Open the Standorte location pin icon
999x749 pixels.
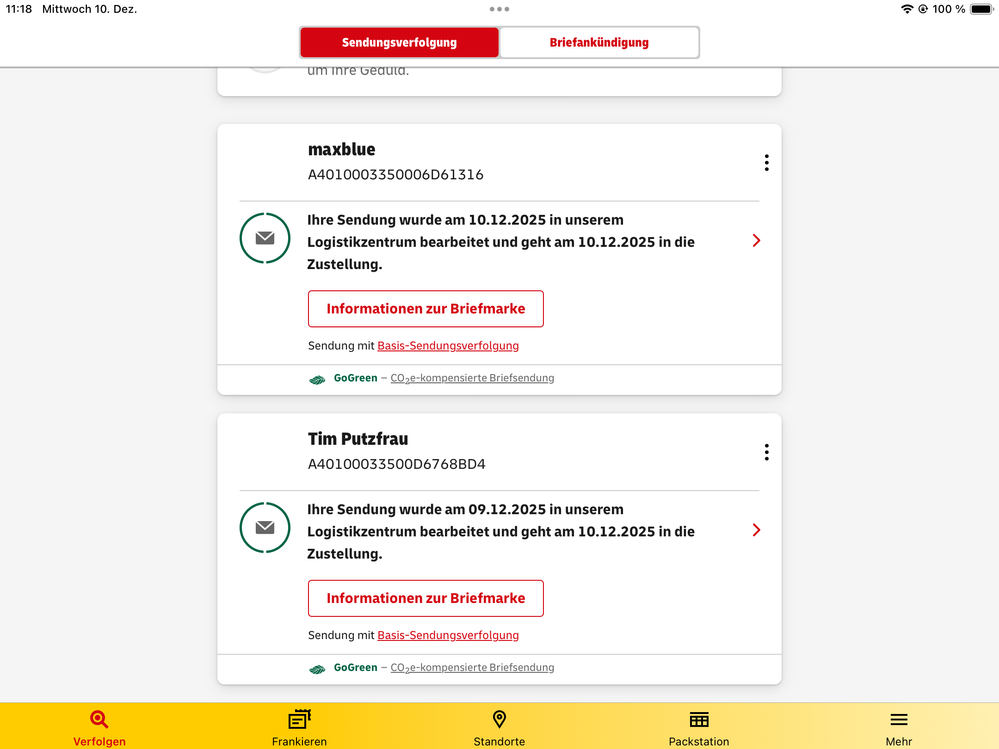pos(499,720)
